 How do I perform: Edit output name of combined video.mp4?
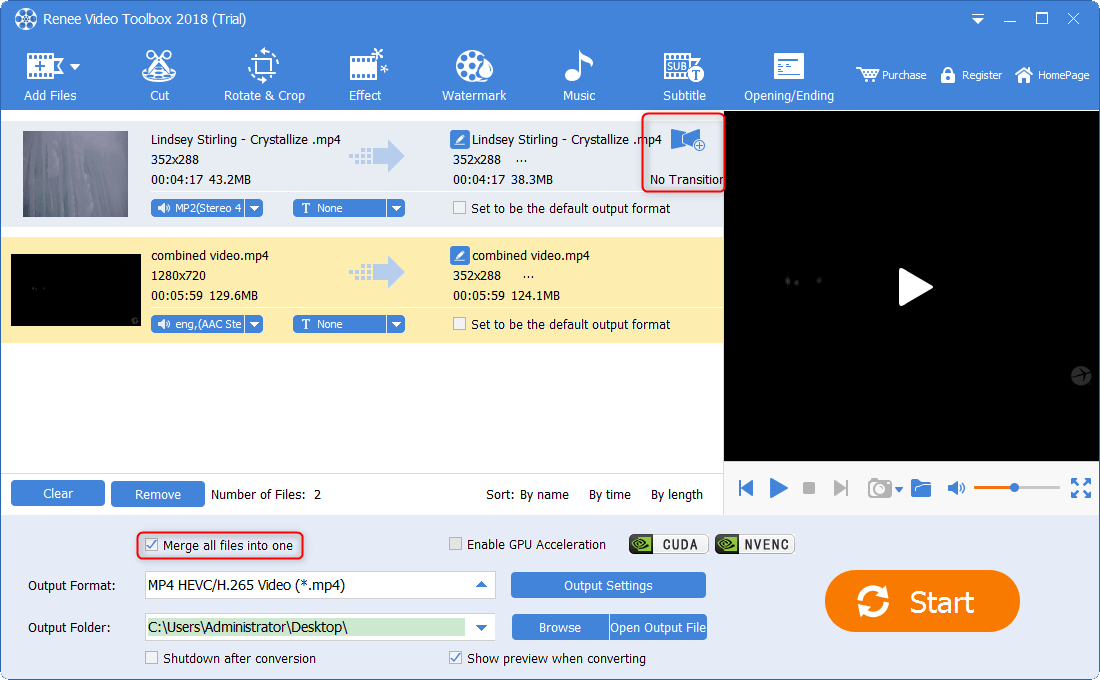point(460,256)
